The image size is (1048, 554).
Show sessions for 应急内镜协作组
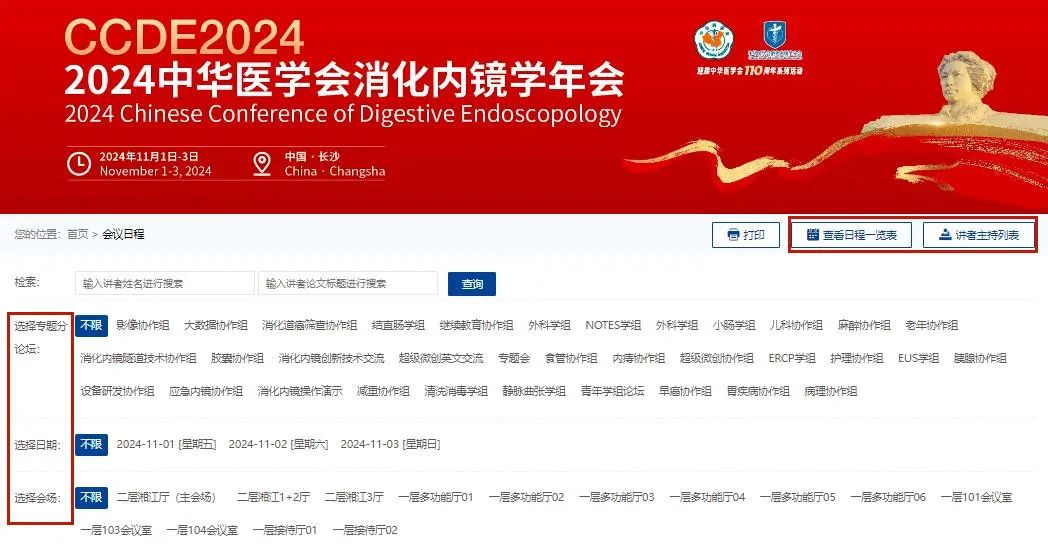pyautogui.click(x=206, y=391)
